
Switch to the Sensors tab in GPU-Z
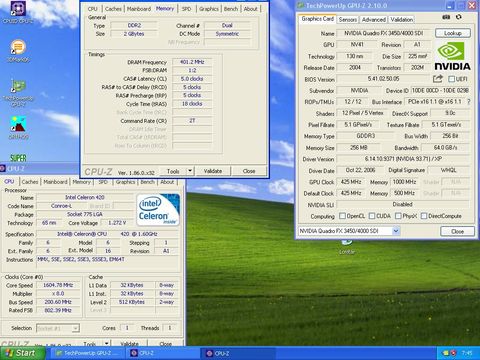click(347, 20)
